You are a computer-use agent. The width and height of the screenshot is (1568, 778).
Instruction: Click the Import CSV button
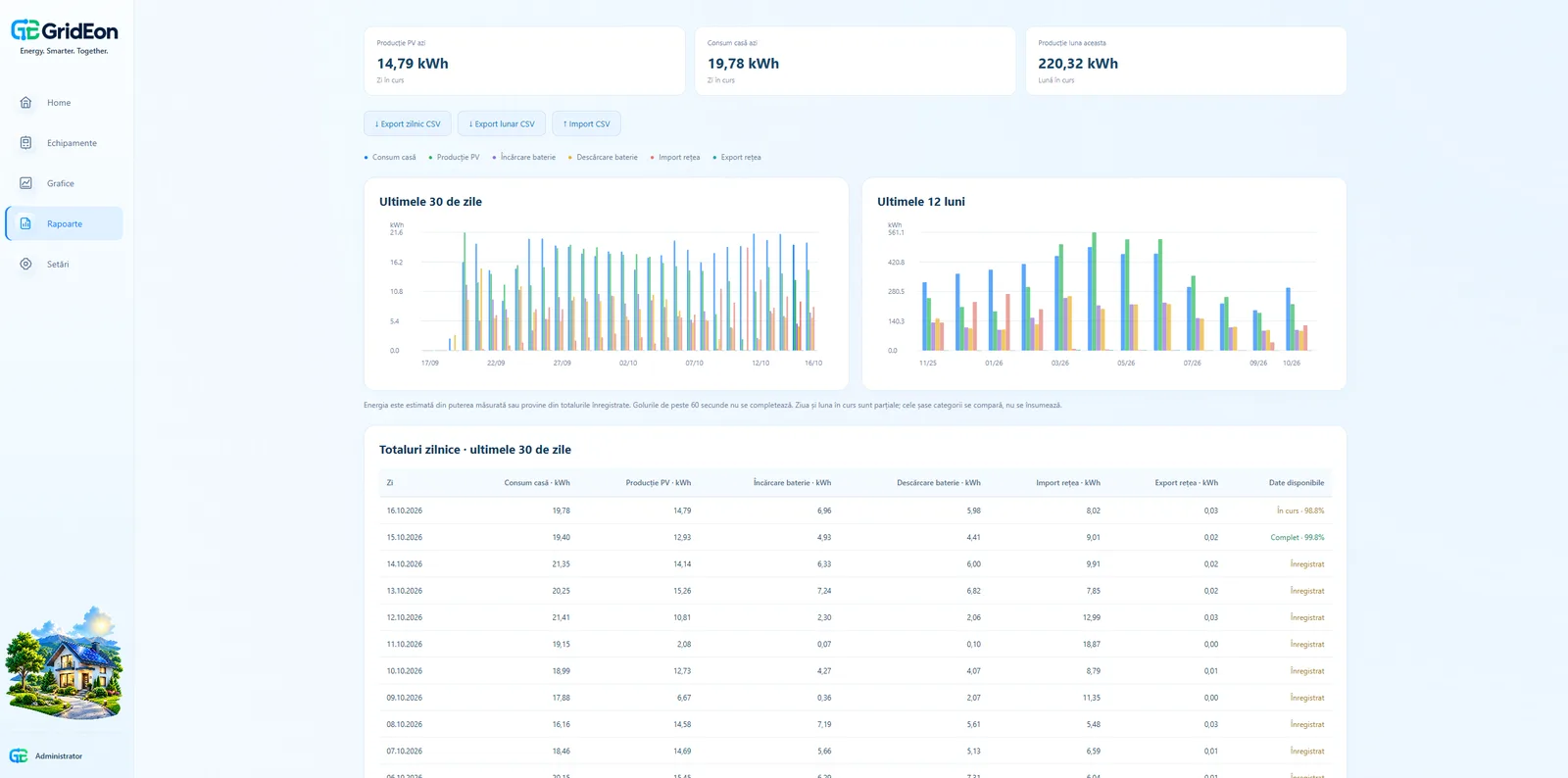click(x=586, y=123)
